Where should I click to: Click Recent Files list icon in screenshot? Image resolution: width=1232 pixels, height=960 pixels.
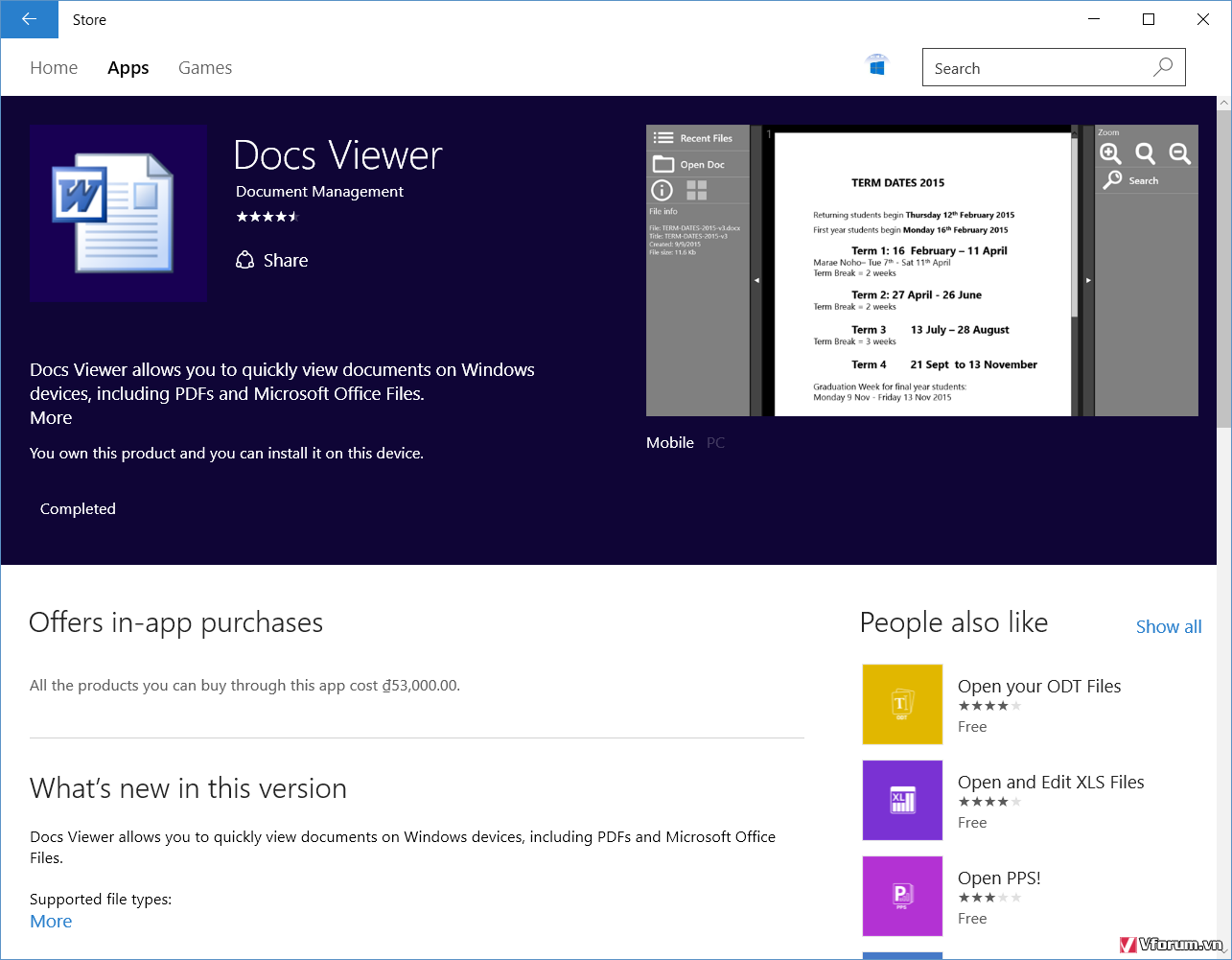(x=662, y=138)
